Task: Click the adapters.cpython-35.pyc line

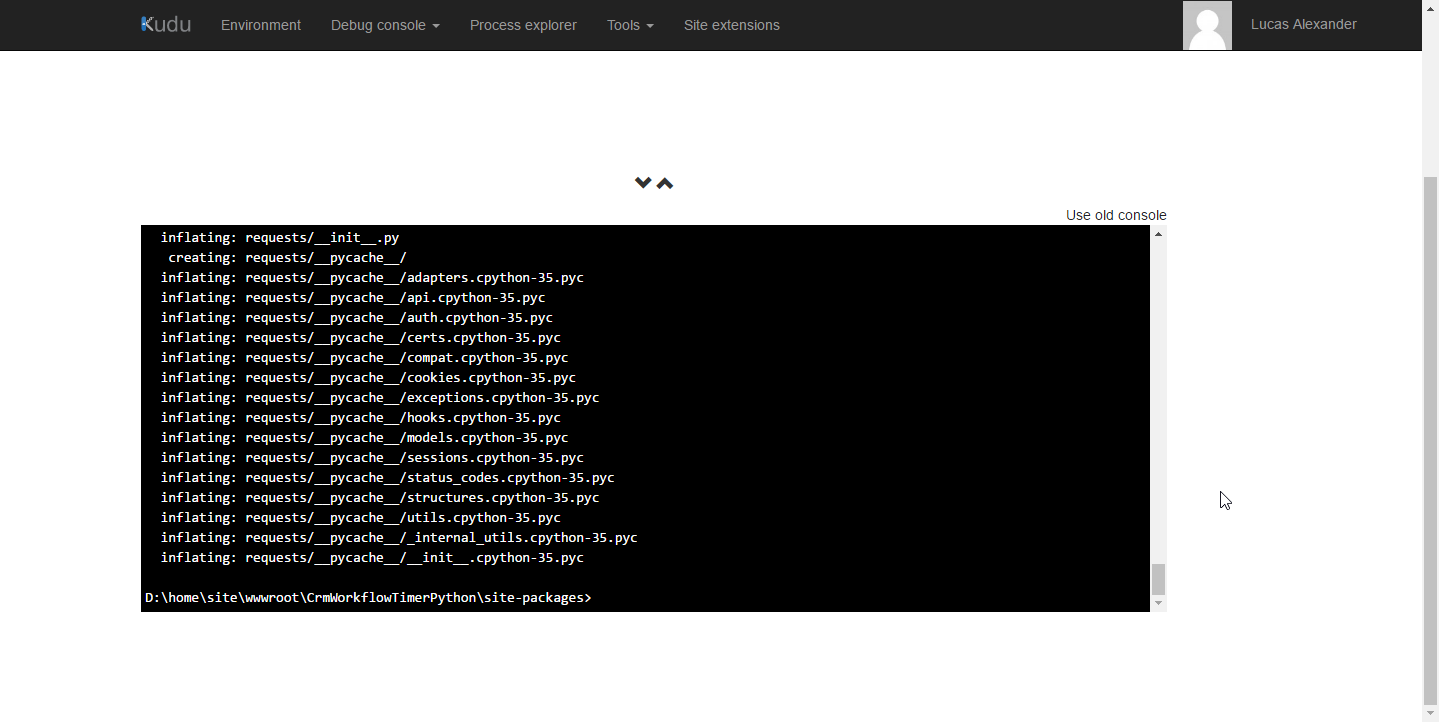Action: click(x=372, y=278)
